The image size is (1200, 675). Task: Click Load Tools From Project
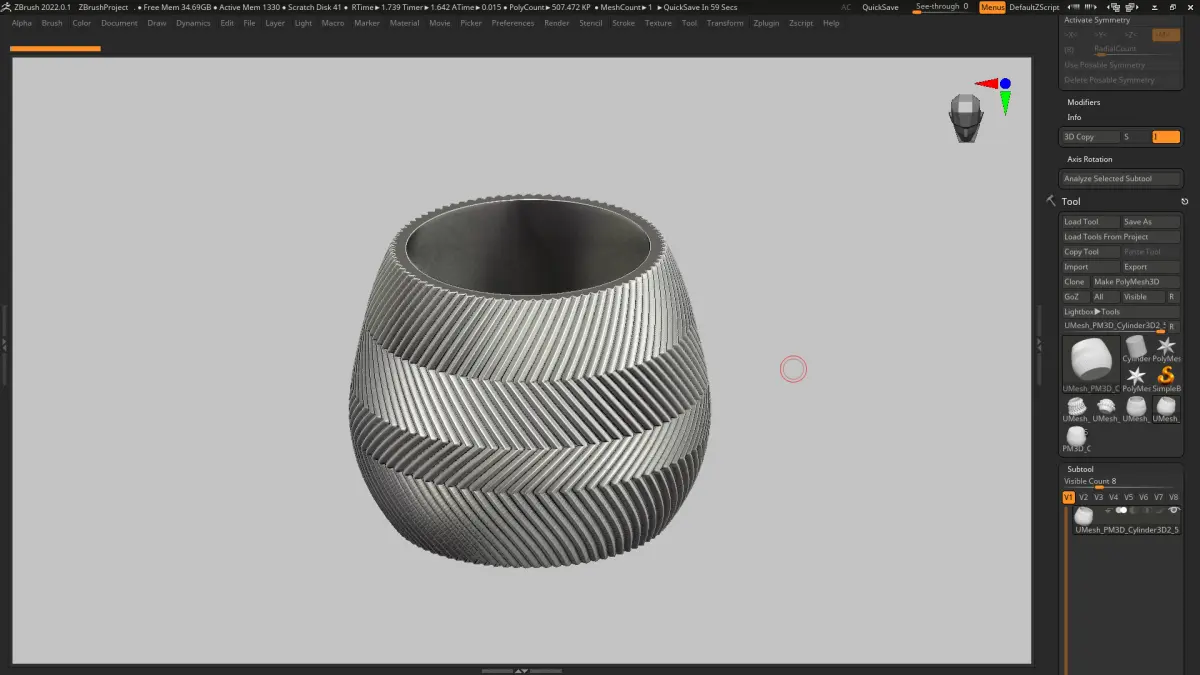[x=1121, y=237]
